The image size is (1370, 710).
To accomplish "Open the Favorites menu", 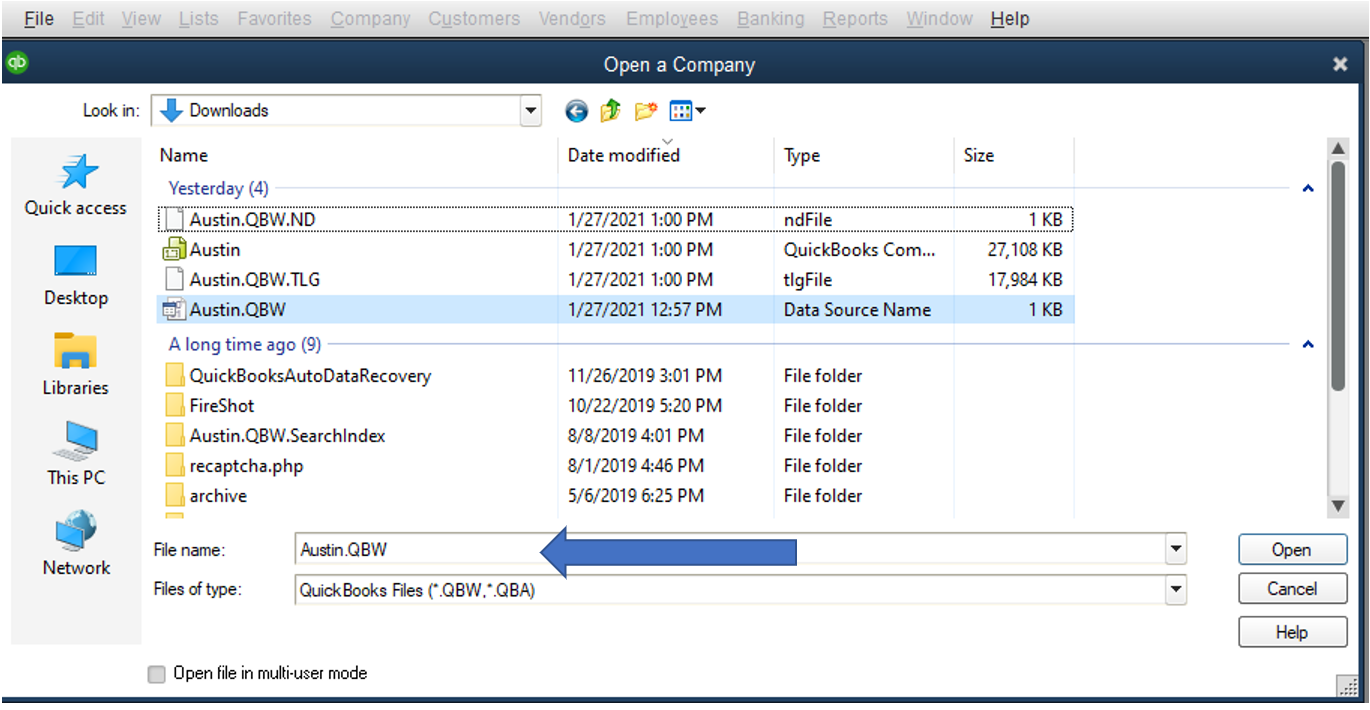I will (x=274, y=19).
